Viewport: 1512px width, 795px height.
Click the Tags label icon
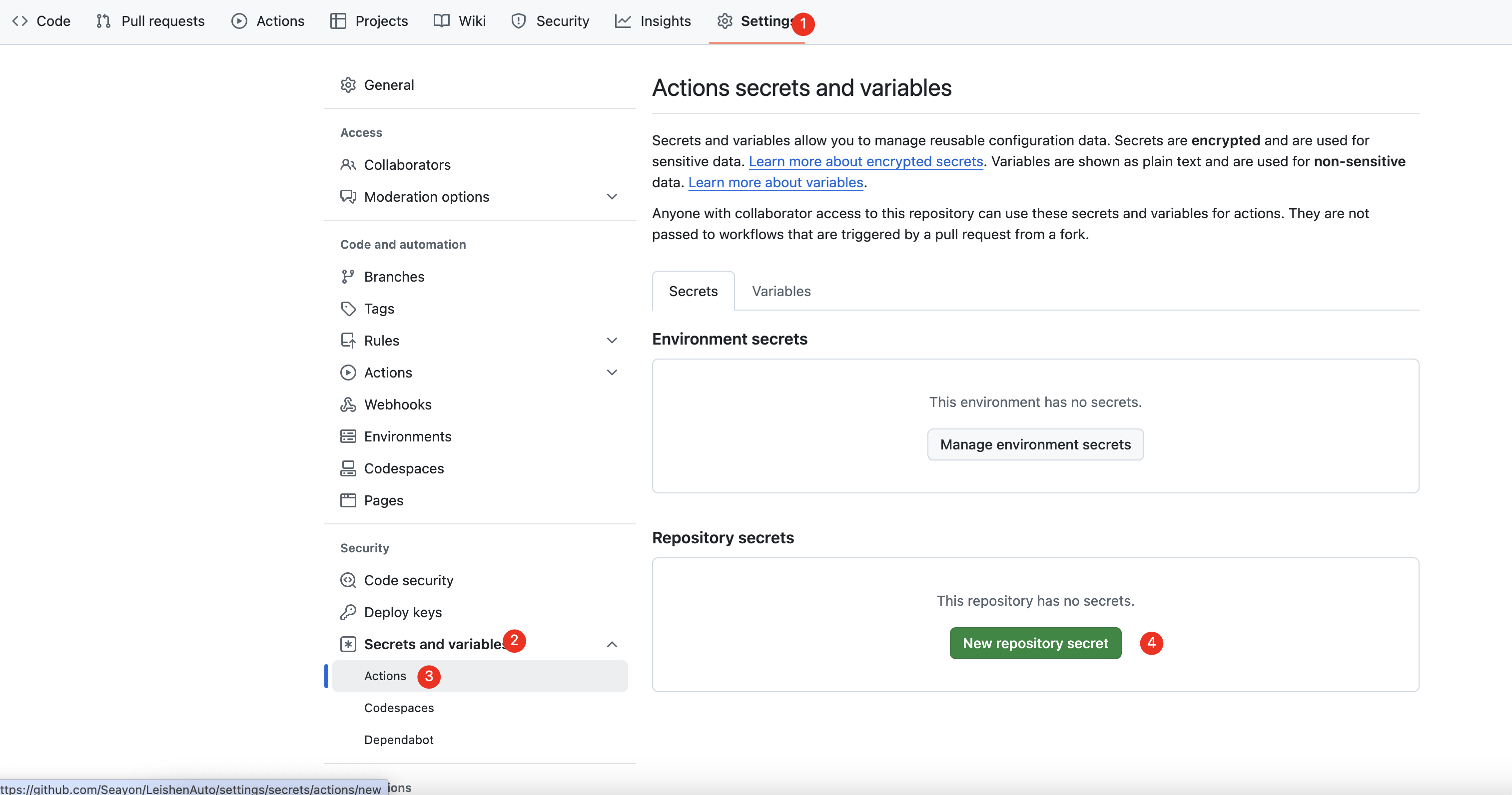point(348,309)
